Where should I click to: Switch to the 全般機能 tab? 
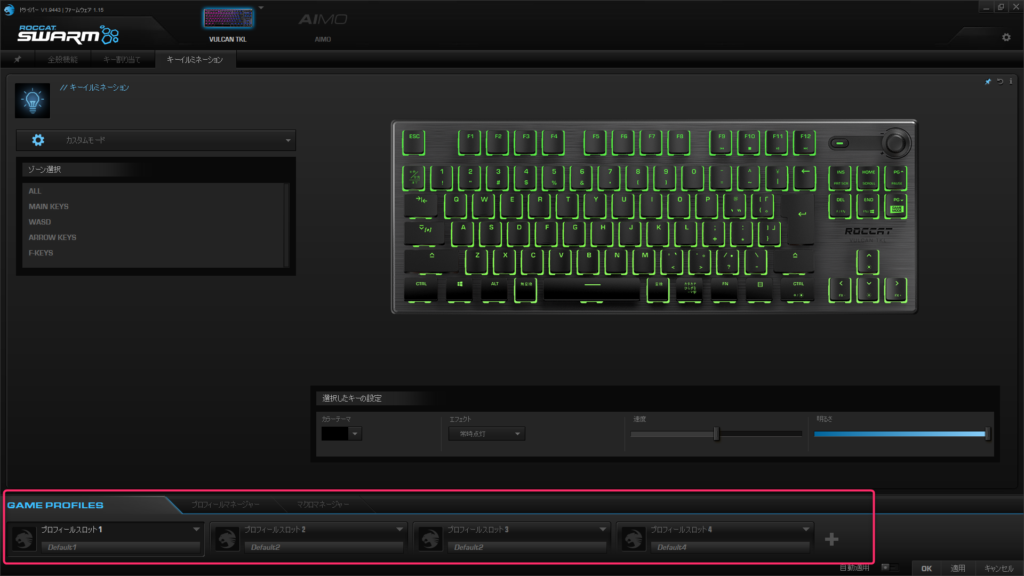63,59
